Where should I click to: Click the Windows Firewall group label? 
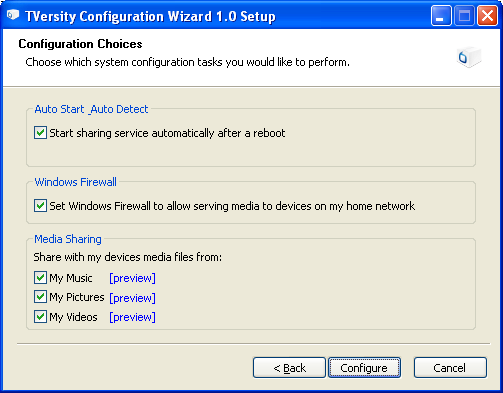(76, 182)
